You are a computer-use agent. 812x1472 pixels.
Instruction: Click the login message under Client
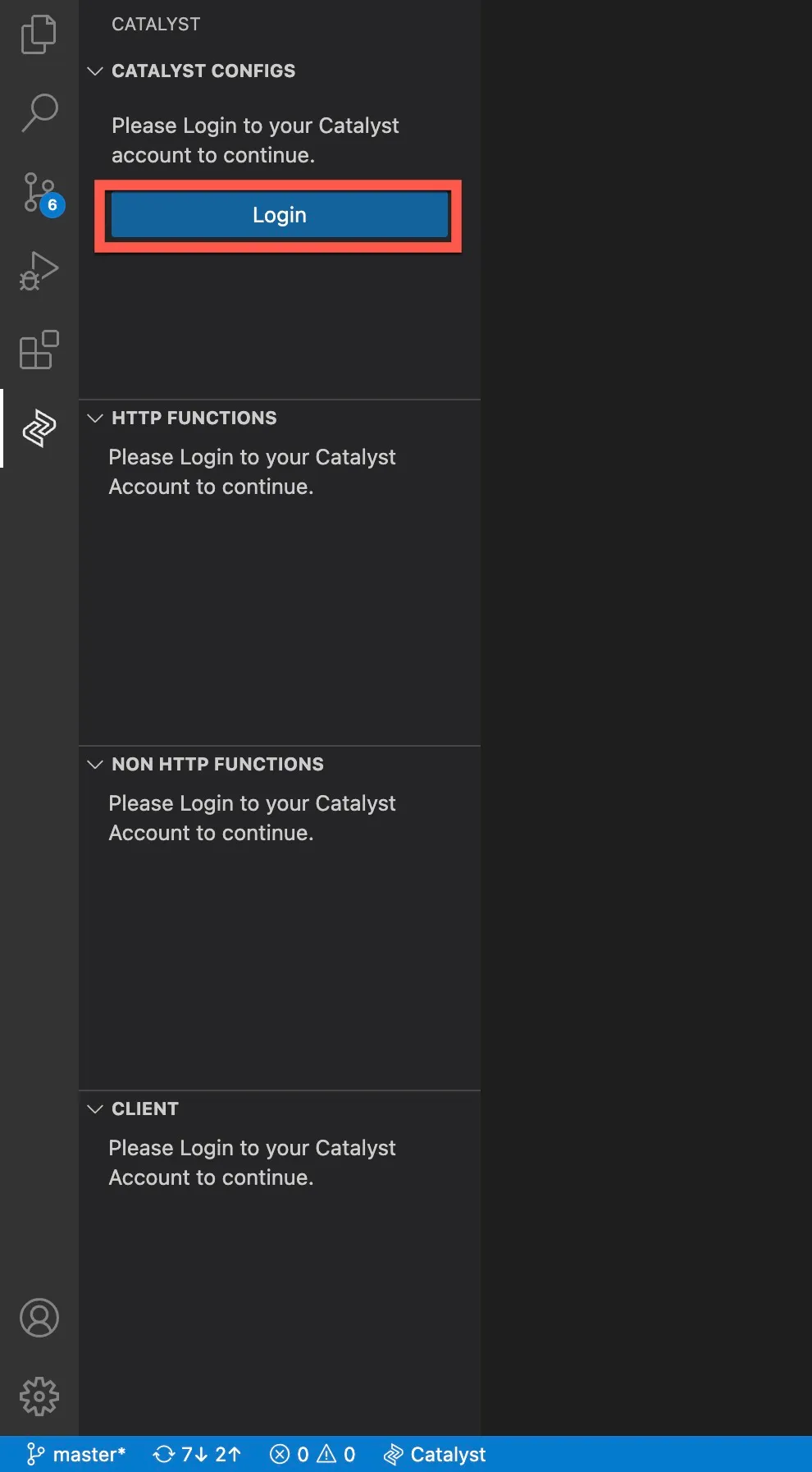(252, 1163)
